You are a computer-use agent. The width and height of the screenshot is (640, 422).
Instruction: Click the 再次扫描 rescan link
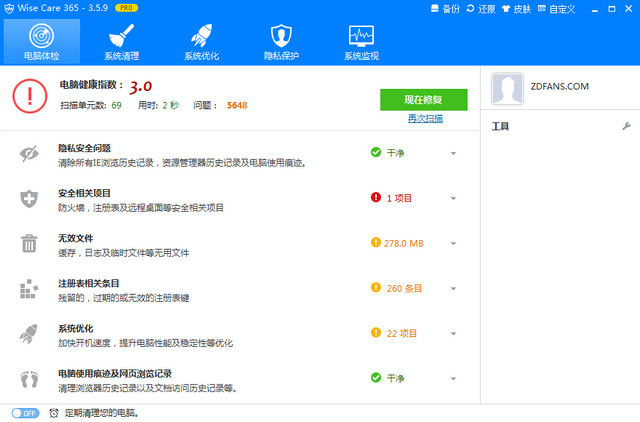[x=425, y=118]
